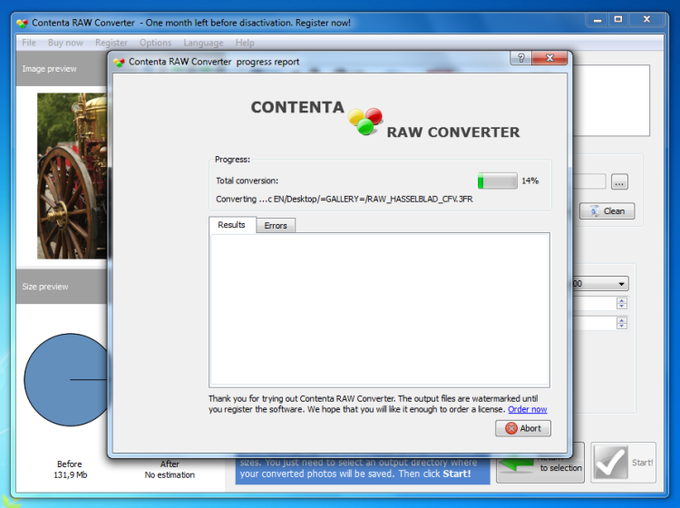Click the fire engine image preview thumbnail
This screenshot has width=680, height=508.
pos(72,176)
